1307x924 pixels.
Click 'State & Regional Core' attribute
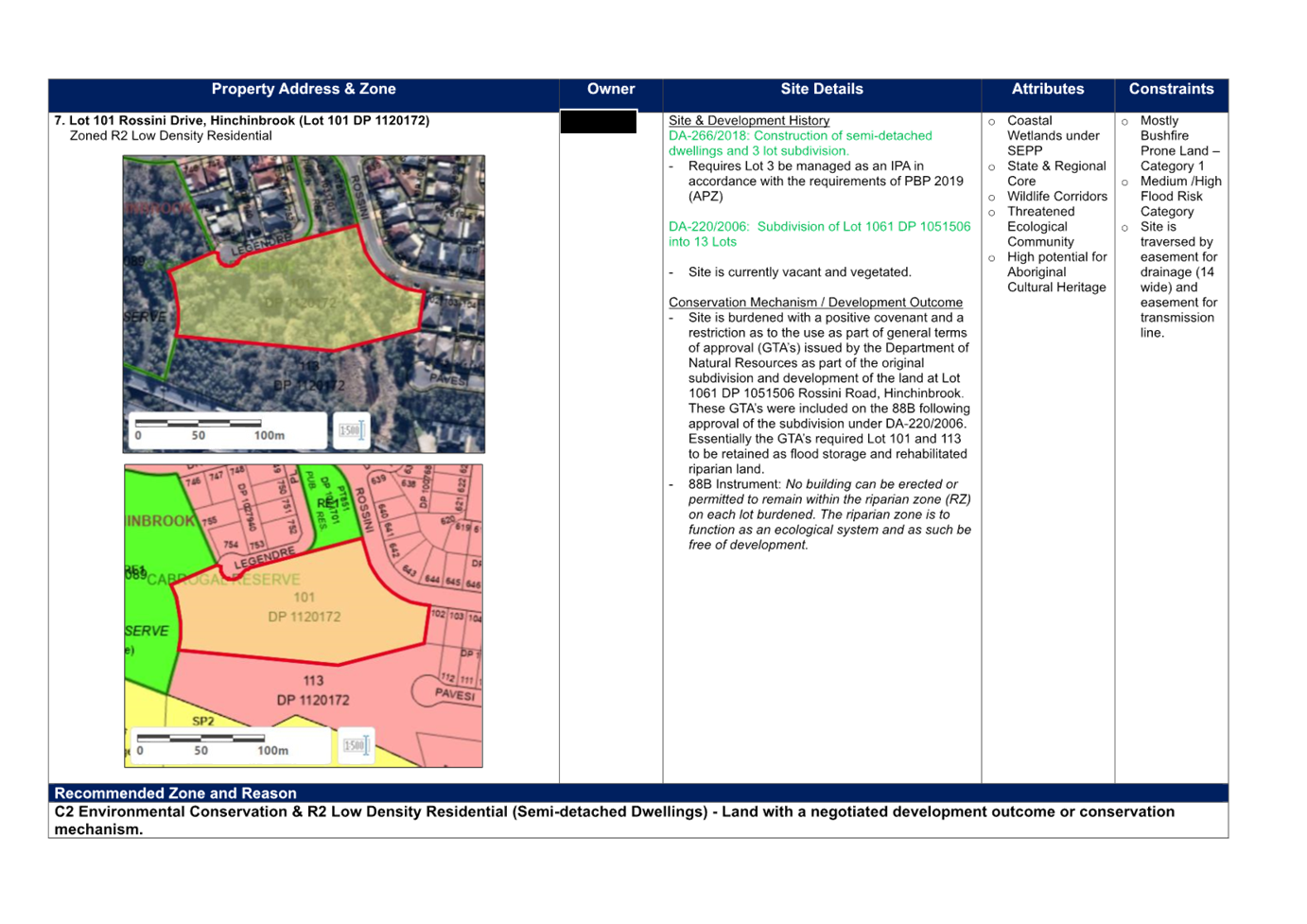(1056, 173)
